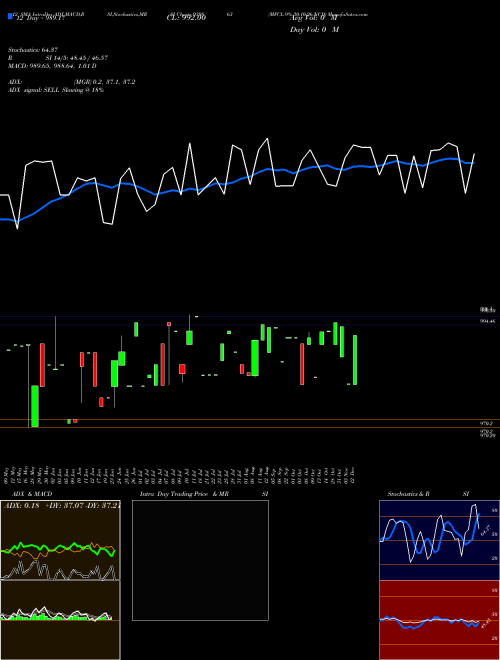Click the last point of the white price line
This screenshot has width=500, height=660.
point(474,154)
